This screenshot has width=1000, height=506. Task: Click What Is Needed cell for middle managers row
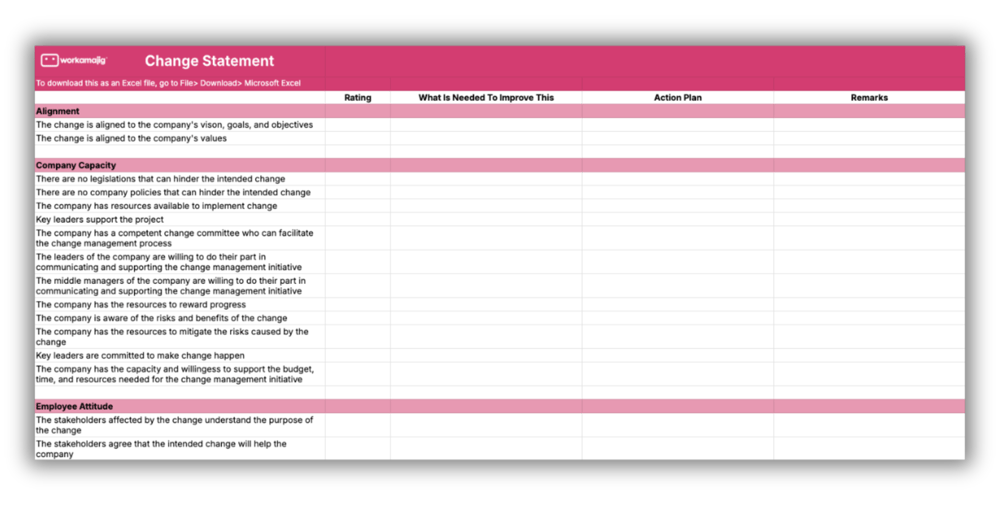pyautogui.click(x=486, y=286)
